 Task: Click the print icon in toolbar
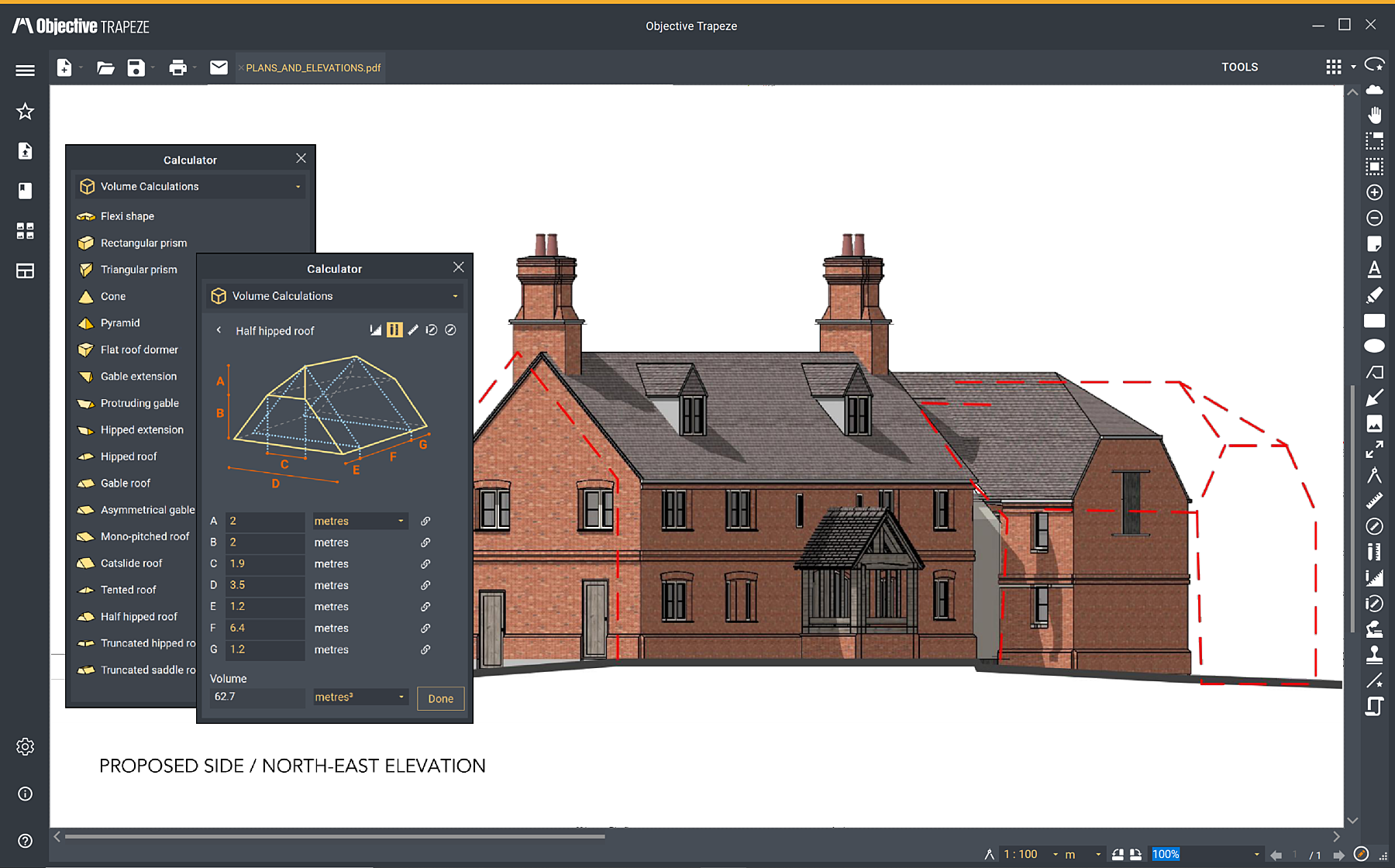point(177,67)
